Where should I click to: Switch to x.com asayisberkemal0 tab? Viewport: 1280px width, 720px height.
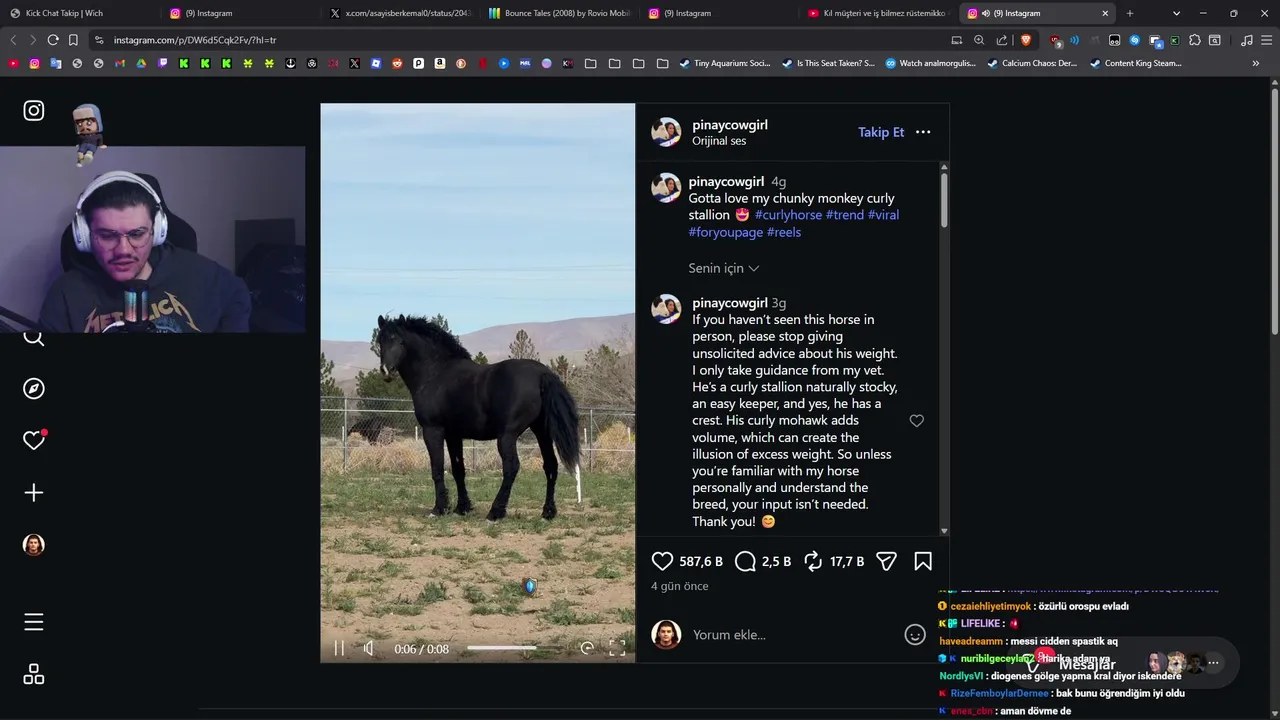(x=400, y=13)
